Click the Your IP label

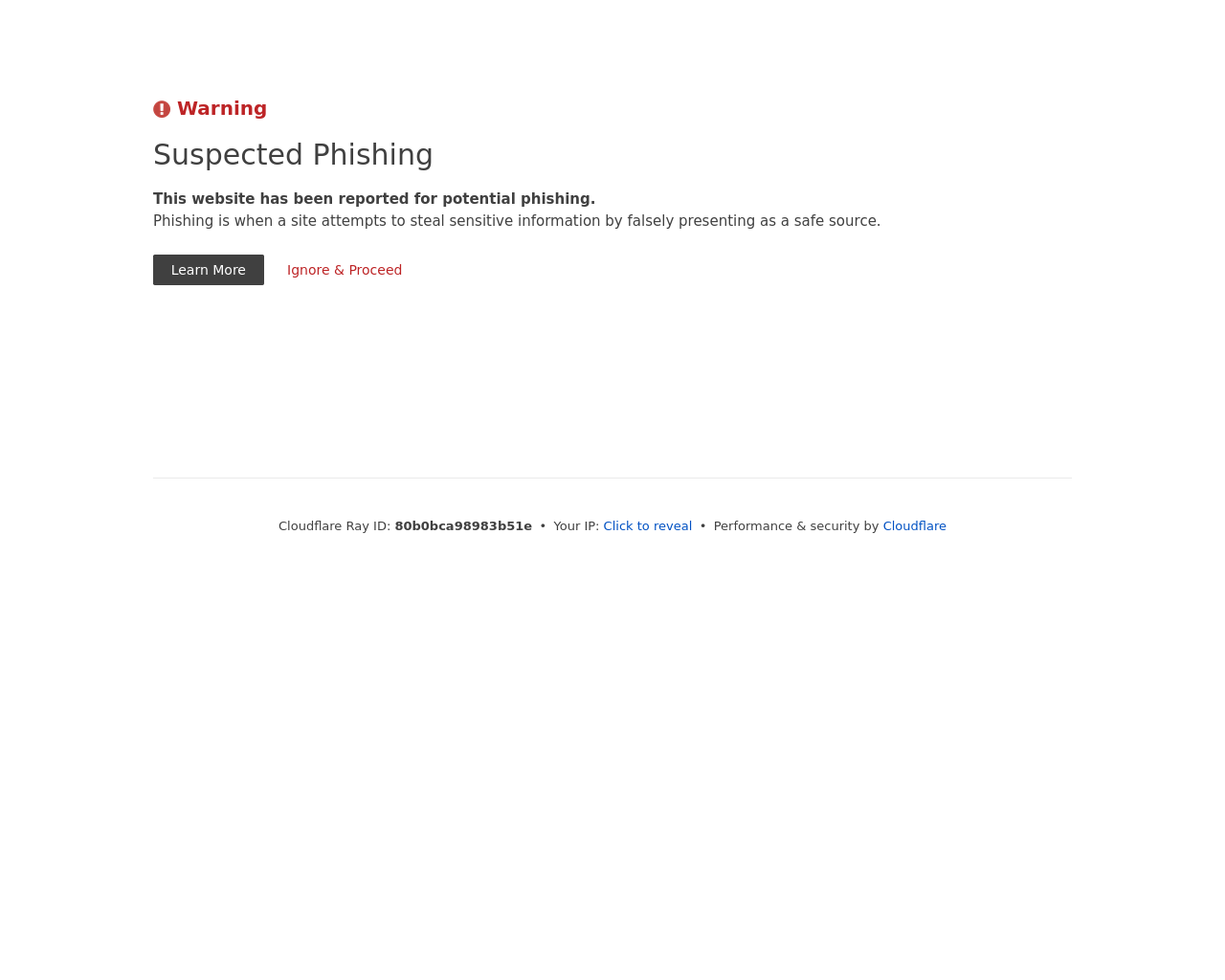(x=576, y=525)
